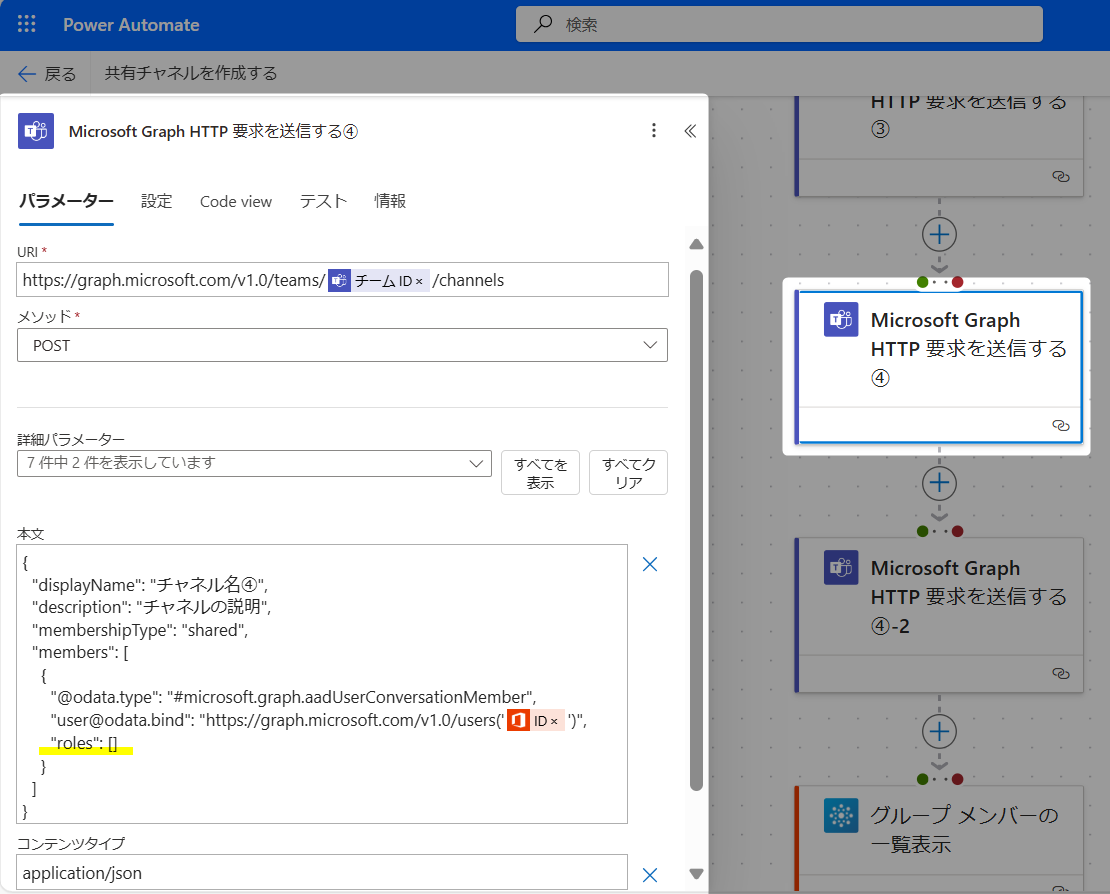Image resolution: width=1110 pixels, height=894 pixels.
Task: Select the HTTP 要求を送信する④ card
Action: 939,367
